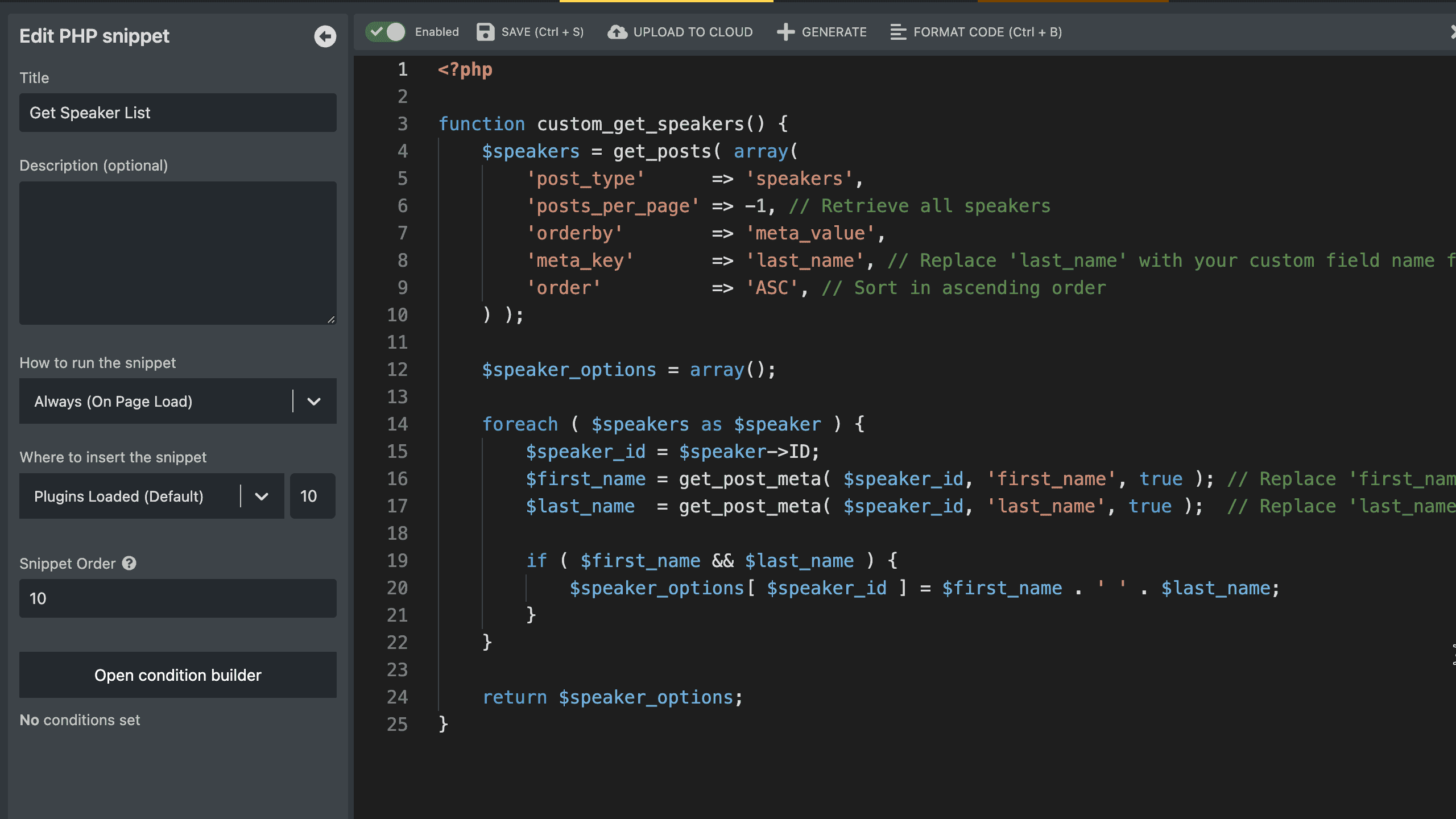The image size is (1456, 819).
Task: Click SAVE (Ctrl + S) in the toolbar
Action: click(x=542, y=32)
